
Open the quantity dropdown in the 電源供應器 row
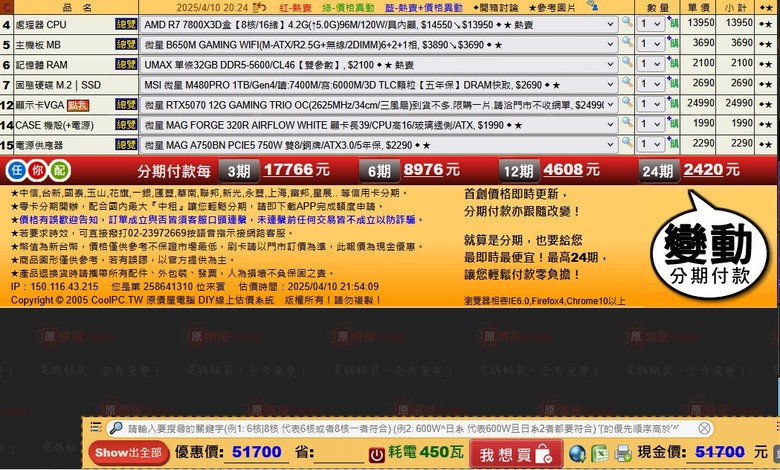[x=651, y=145]
